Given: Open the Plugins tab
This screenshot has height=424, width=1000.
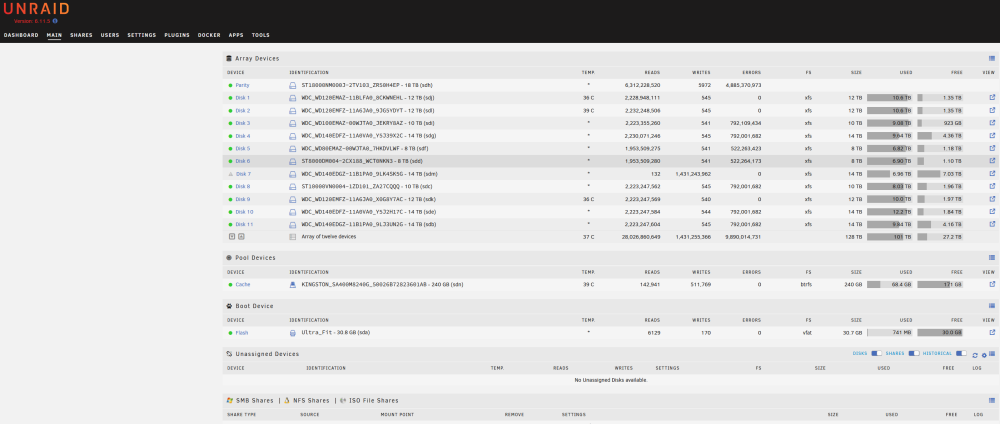Looking at the screenshot, I should click(177, 35).
